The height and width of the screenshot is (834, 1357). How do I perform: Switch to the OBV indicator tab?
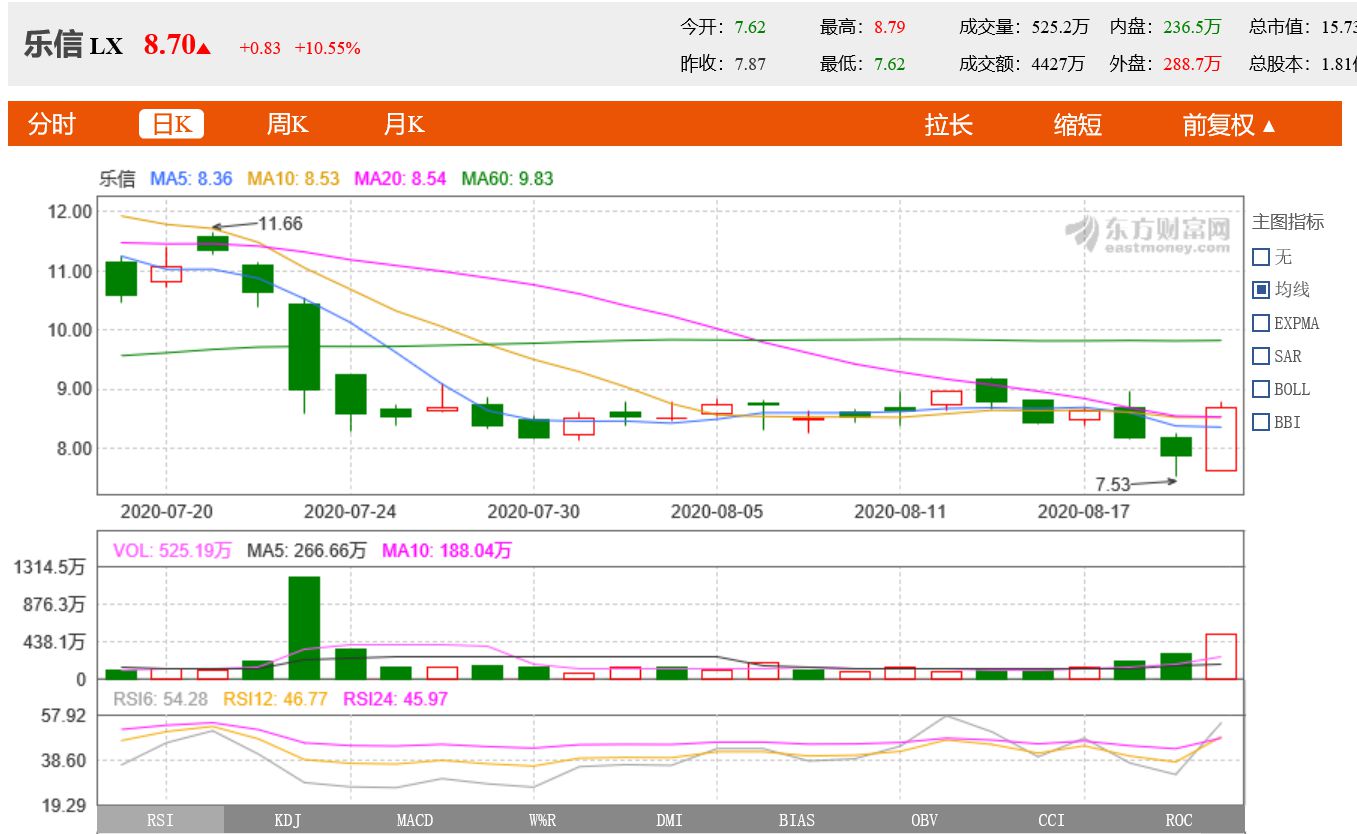click(924, 820)
